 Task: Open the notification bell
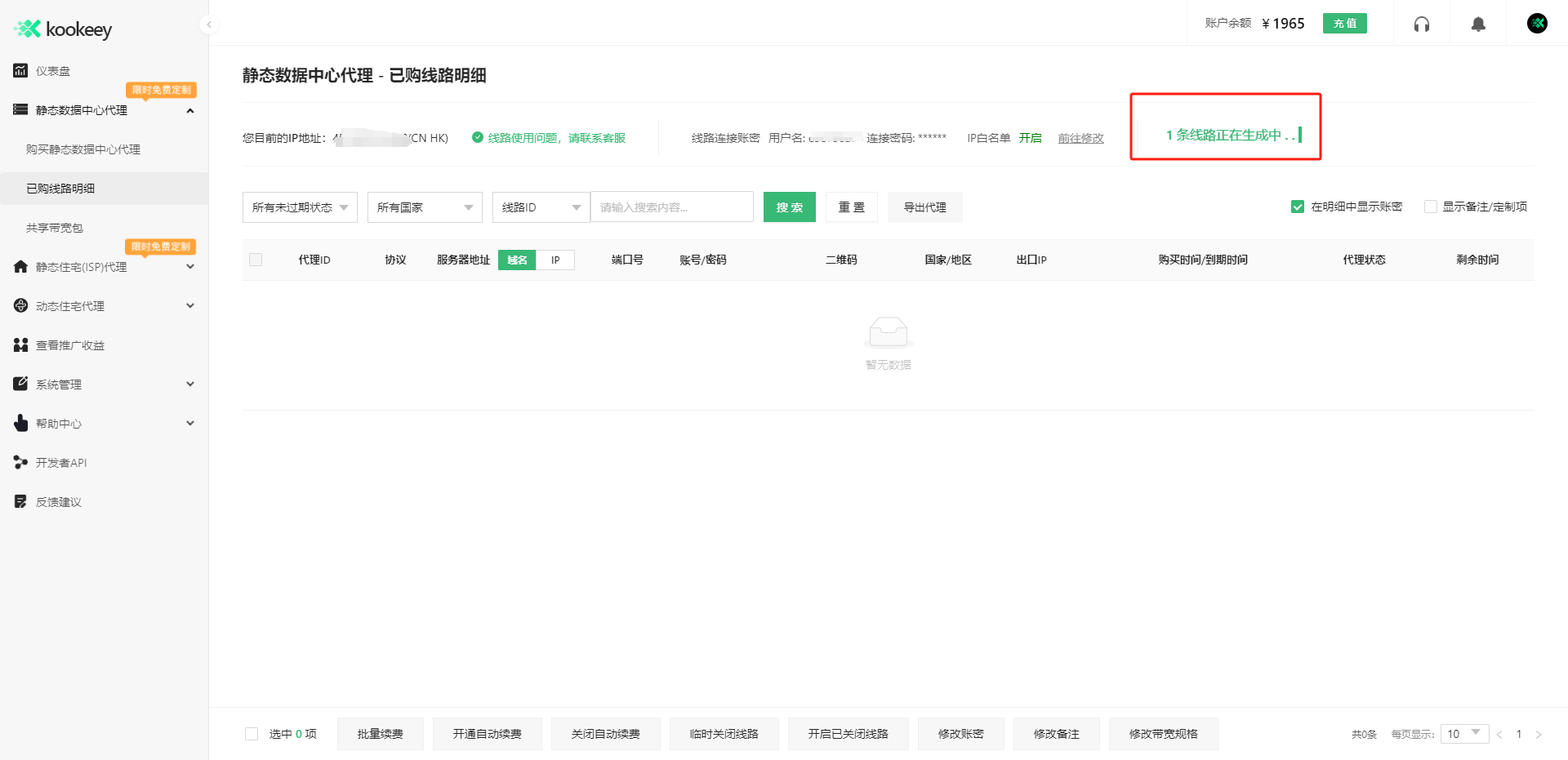1478,24
